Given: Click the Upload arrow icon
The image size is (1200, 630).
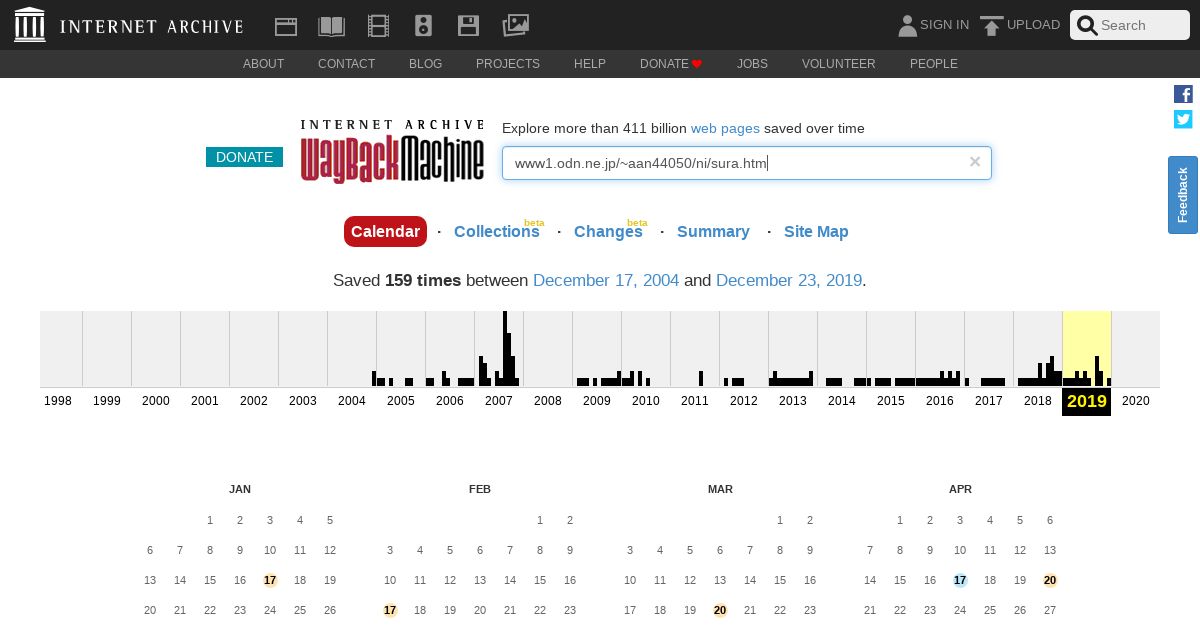Looking at the screenshot, I should (991, 26).
